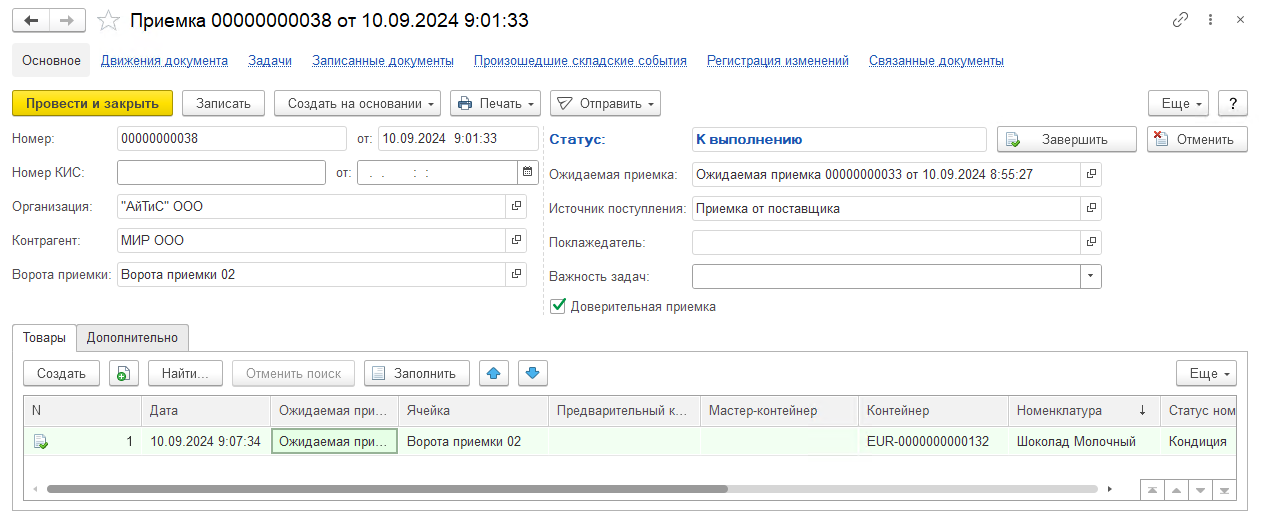Move the table horizontal scrollbar thumb
The height and width of the screenshot is (522, 1267).
pos(387,489)
